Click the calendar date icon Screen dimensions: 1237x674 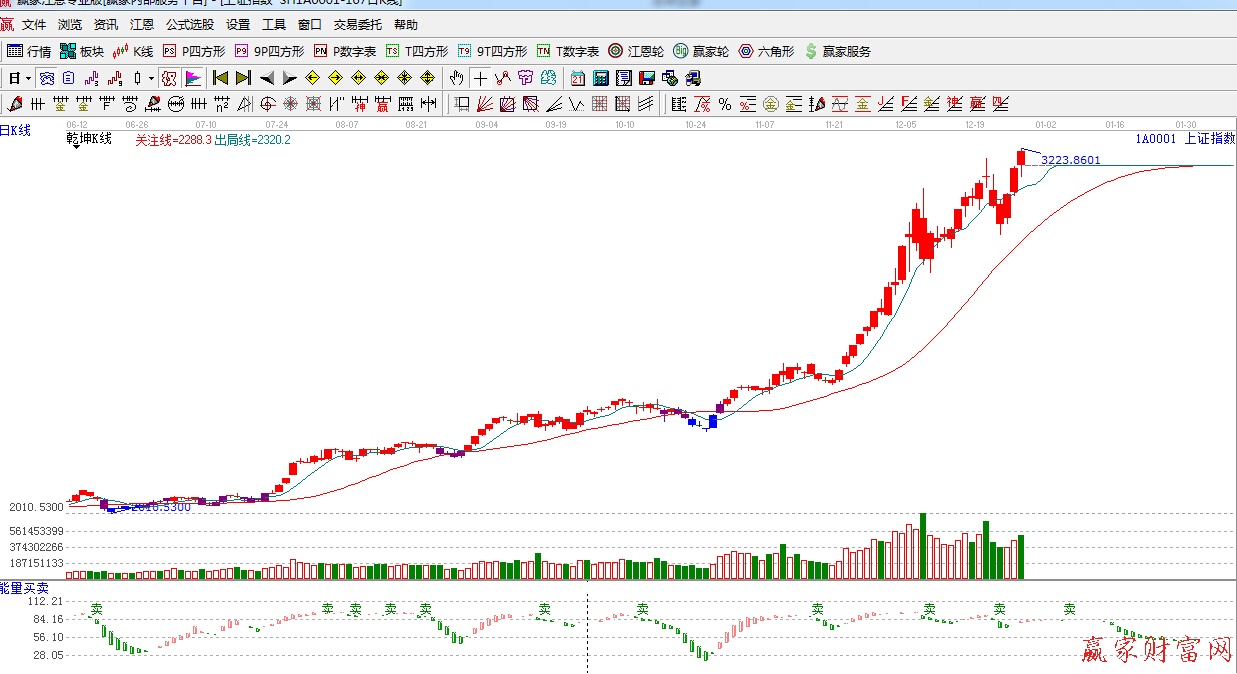pyautogui.click(x=578, y=78)
